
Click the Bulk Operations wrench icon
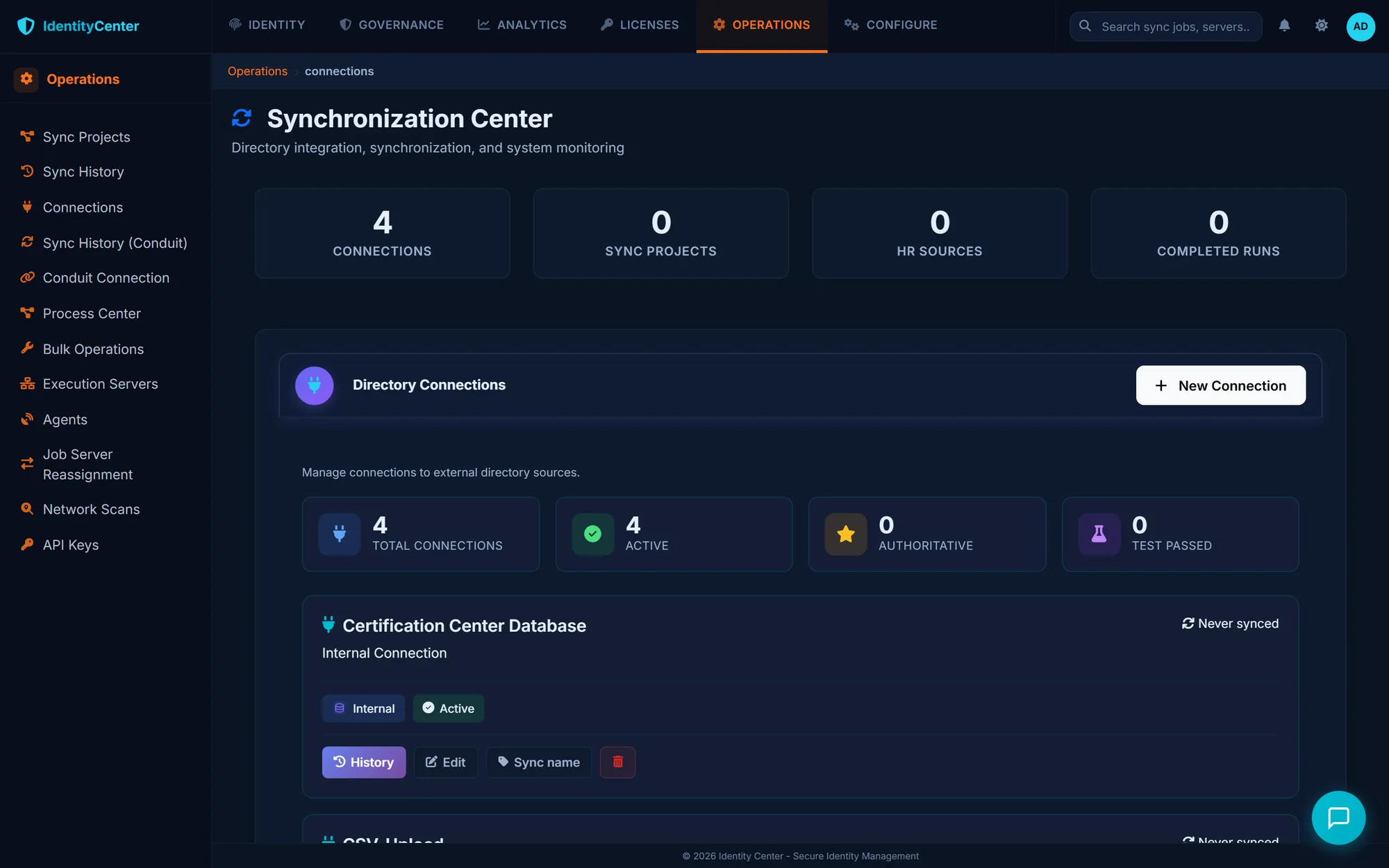27,349
